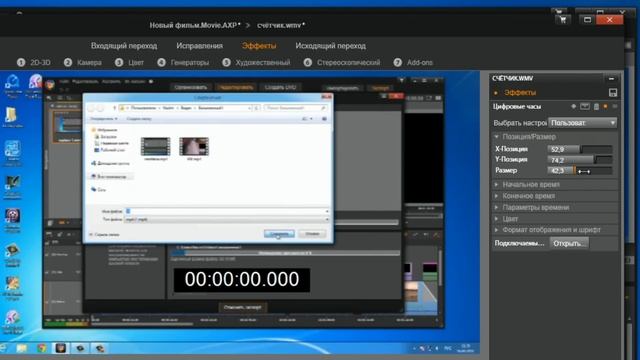Click the Подключаемы... label
The image size is (640, 360).
coord(519,243)
